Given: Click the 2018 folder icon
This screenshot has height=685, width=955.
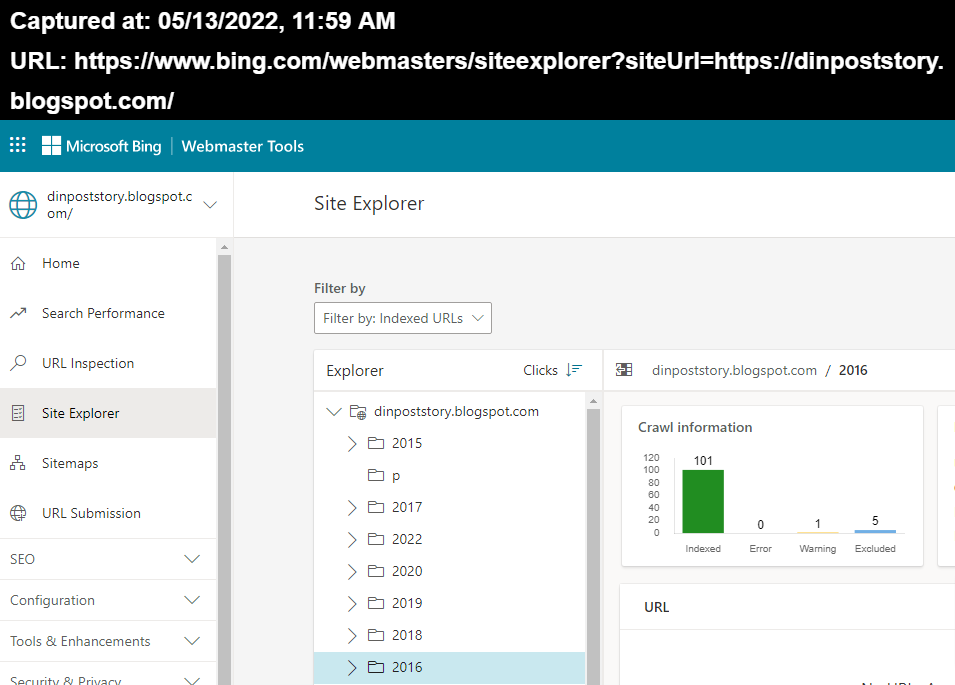Looking at the screenshot, I should click(x=376, y=635).
